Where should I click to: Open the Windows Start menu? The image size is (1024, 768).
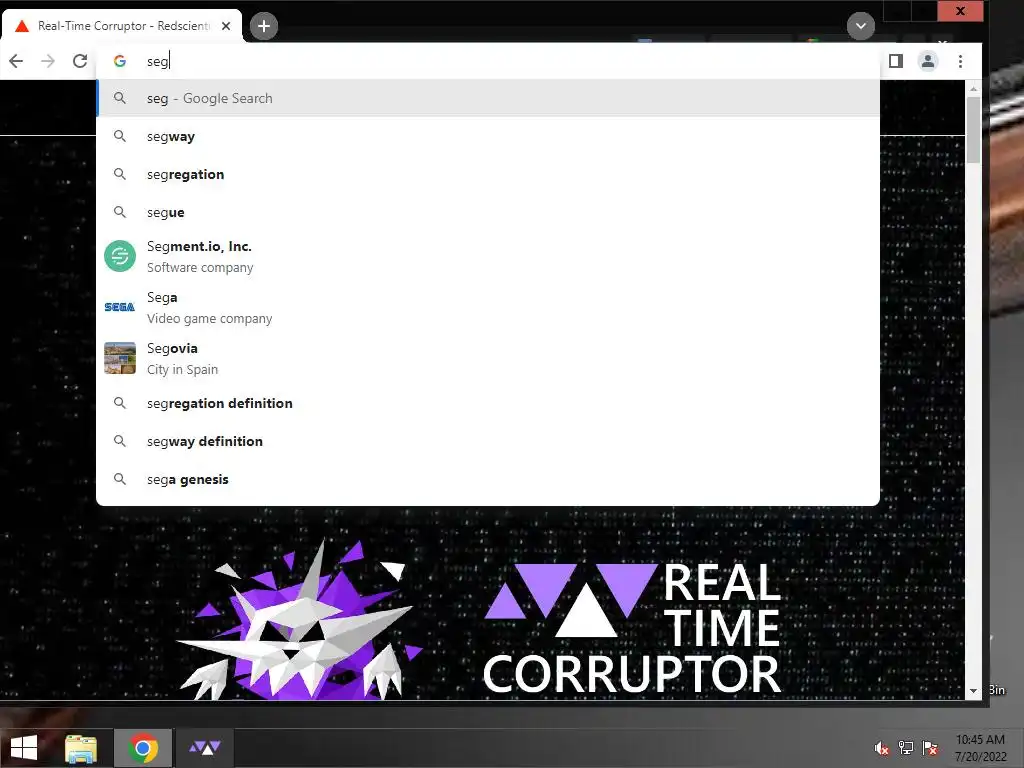tap(24, 748)
